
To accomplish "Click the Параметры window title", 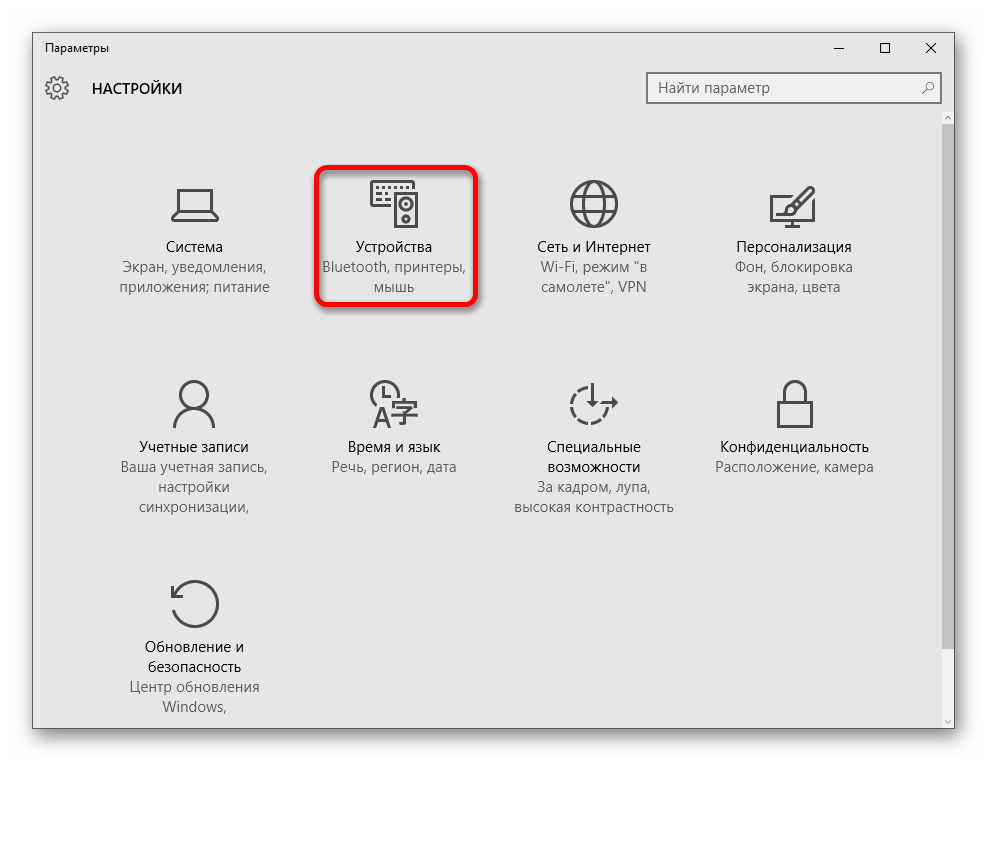I will pyautogui.click(x=77, y=48).
